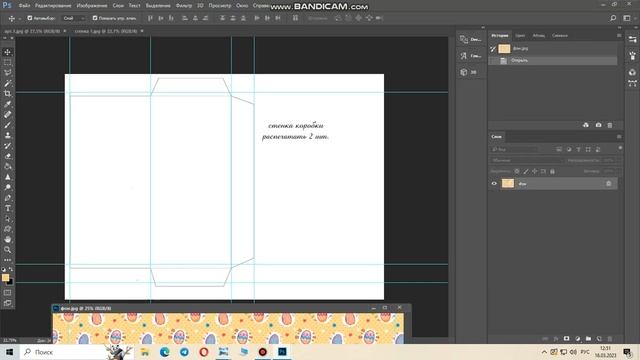
Task: Select the Healing Brush tool
Action: [x=7, y=114]
